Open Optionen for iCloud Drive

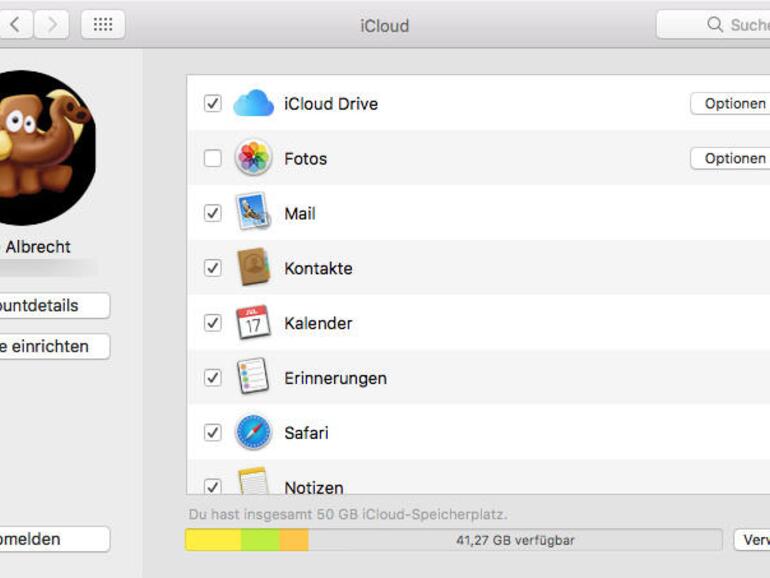click(x=732, y=104)
